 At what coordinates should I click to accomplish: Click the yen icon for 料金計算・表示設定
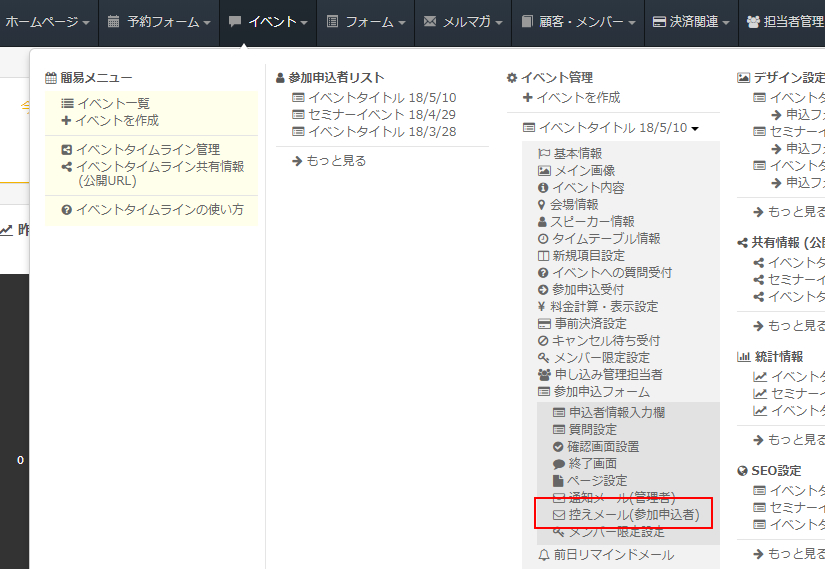(543, 307)
